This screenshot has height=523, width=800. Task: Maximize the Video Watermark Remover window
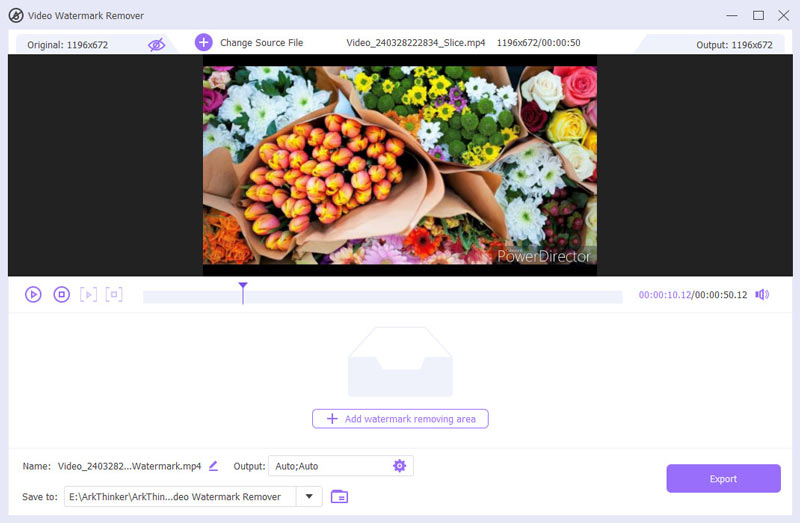pyautogui.click(x=759, y=15)
